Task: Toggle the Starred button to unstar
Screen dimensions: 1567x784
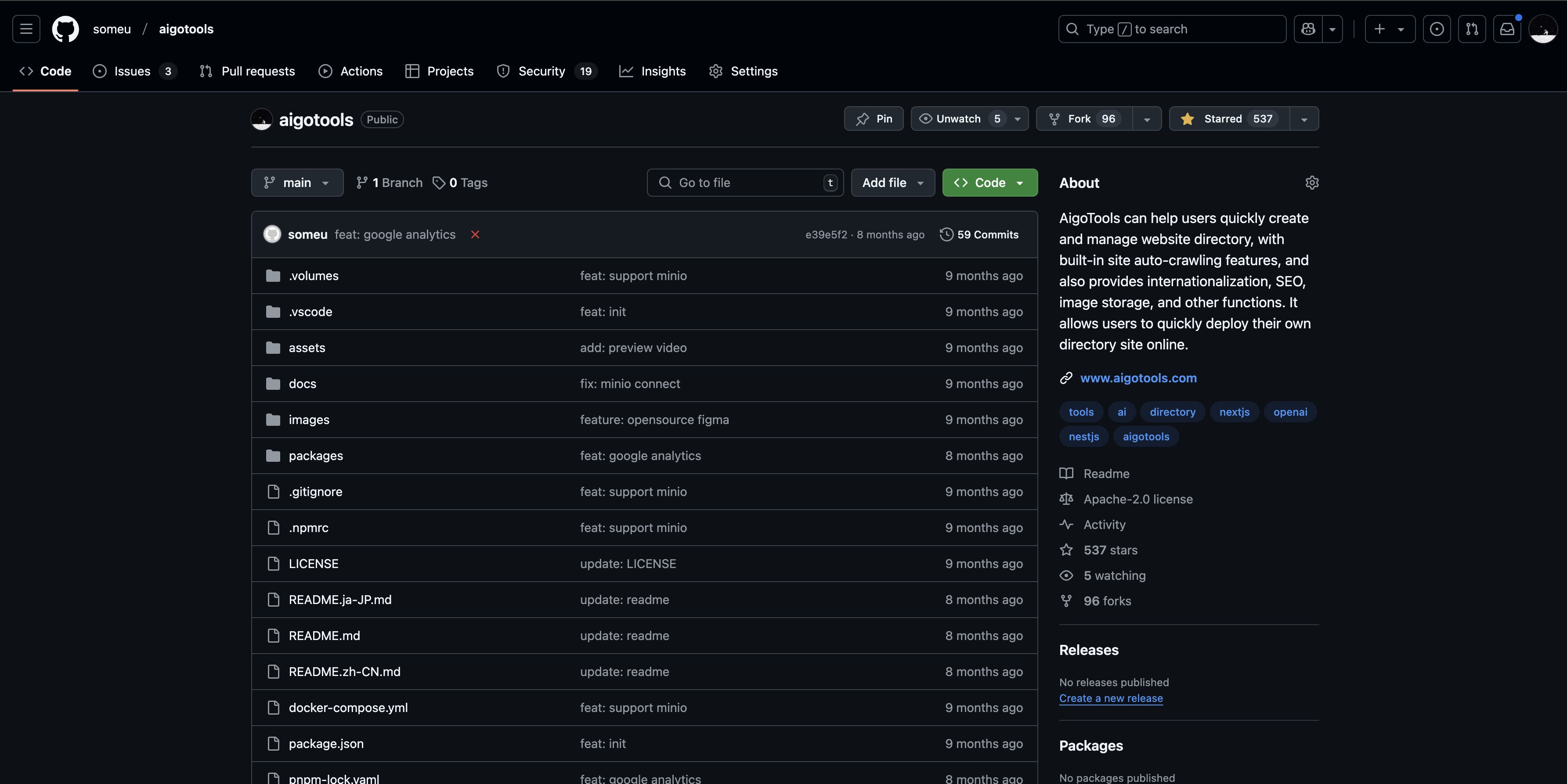Action: (x=1229, y=119)
